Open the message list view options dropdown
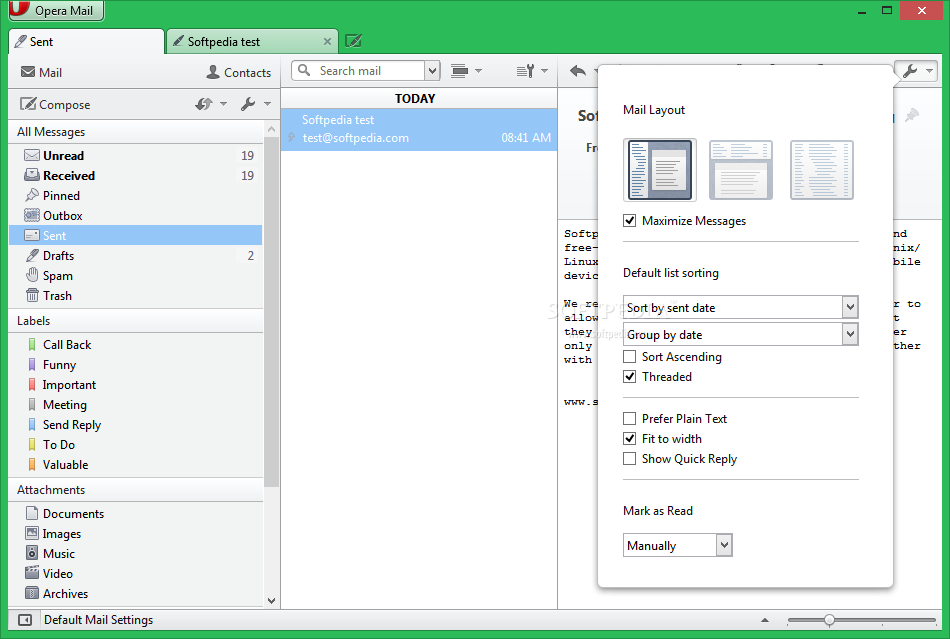Screen dimensions: 950x639 [x=467, y=71]
